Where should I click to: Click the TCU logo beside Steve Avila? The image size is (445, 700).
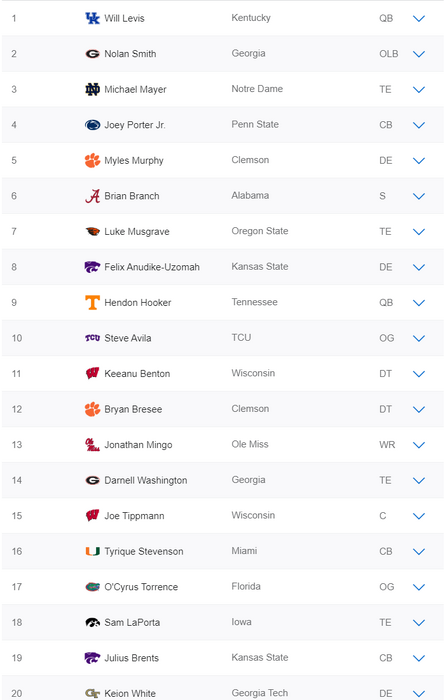pos(92,338)
